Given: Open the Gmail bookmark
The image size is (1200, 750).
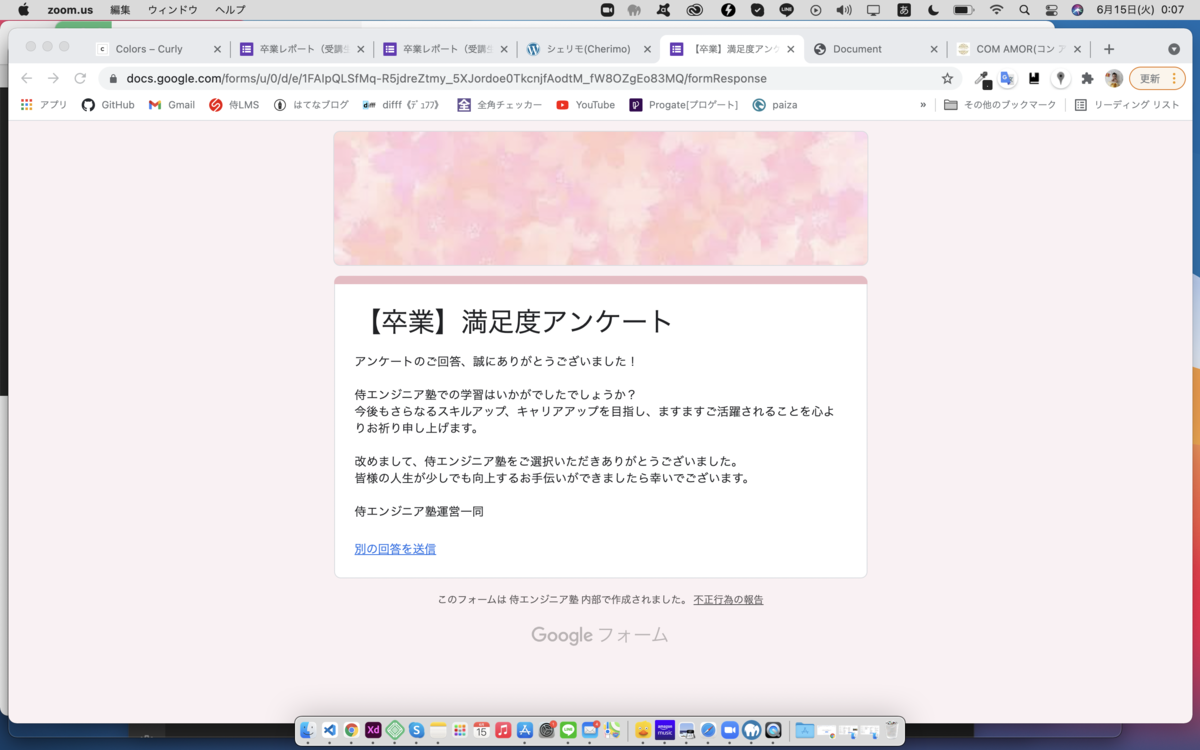Looking at the screenshot, I should [x=171, y=104].
